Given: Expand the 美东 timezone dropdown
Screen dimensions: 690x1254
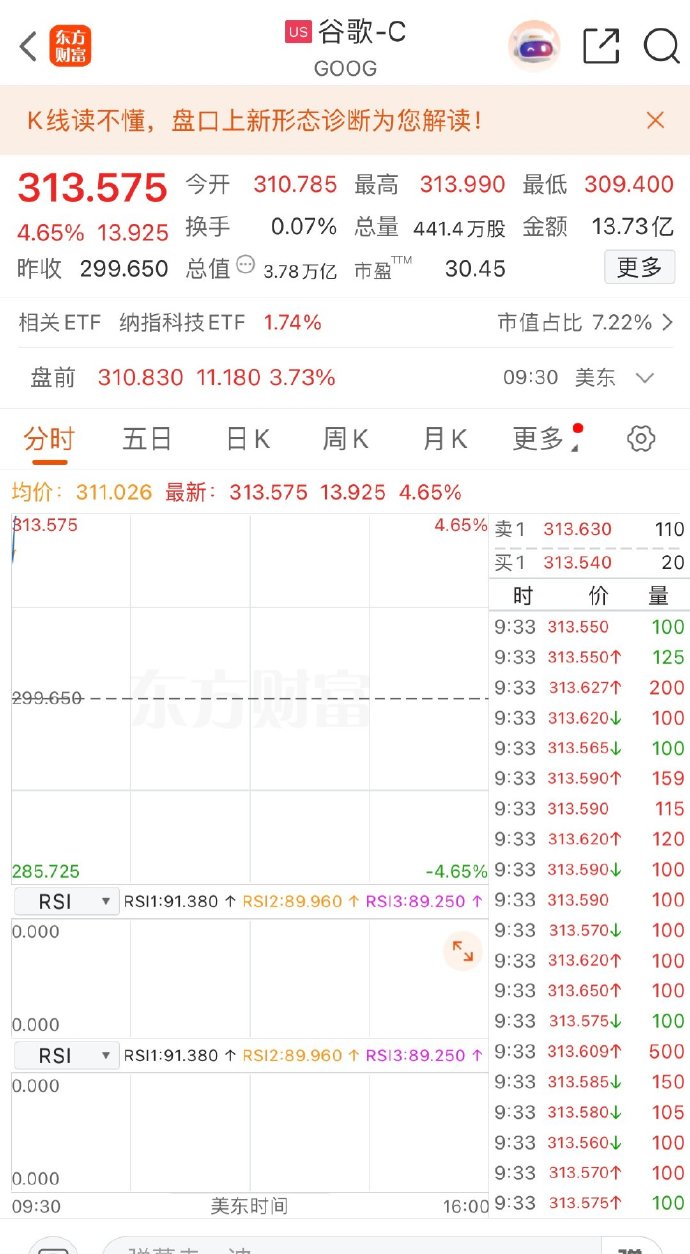Looking at the screenshot, I should (645, 378).
